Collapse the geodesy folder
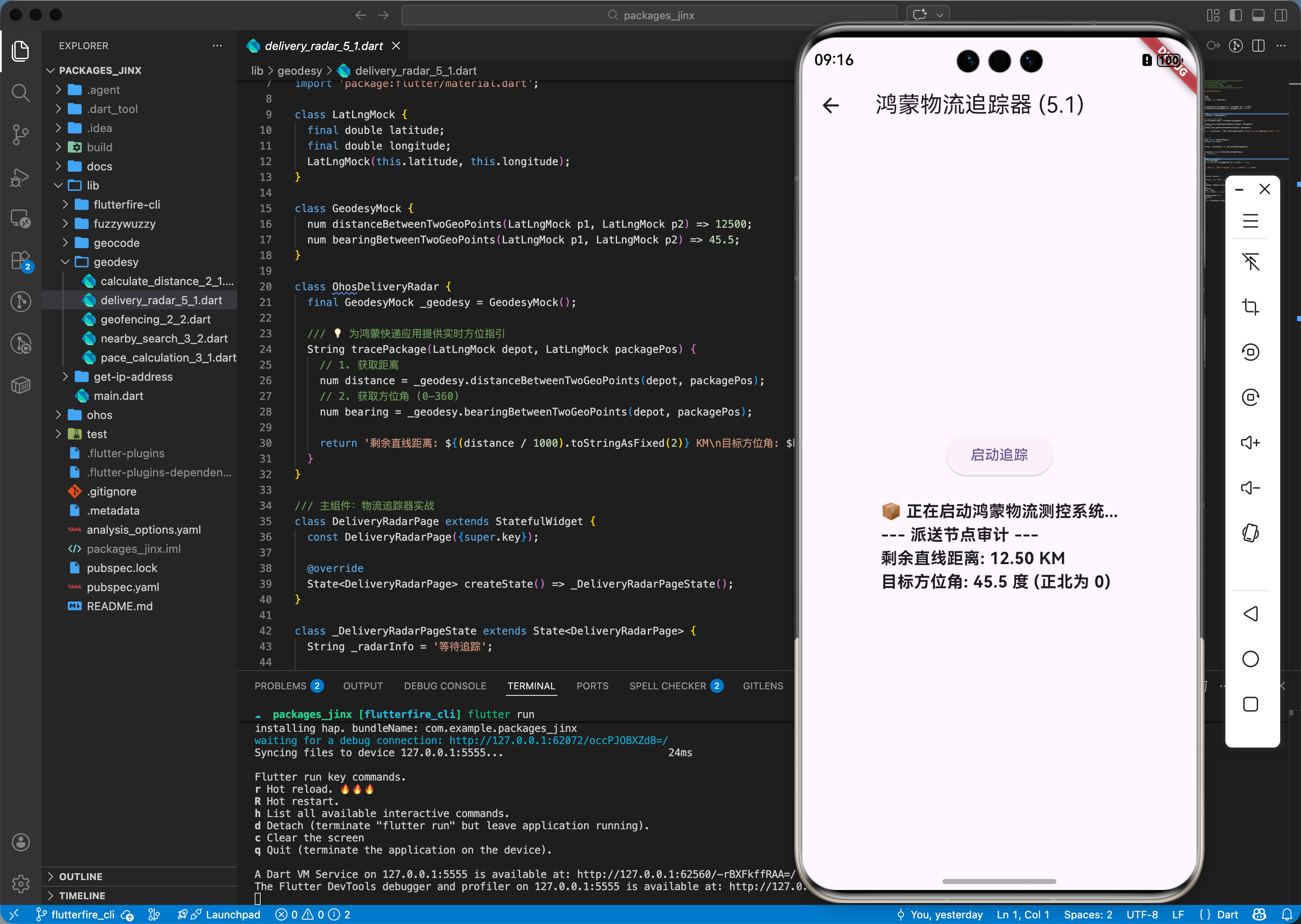Viewport: 1301px width, 924px height. (116, 262)
